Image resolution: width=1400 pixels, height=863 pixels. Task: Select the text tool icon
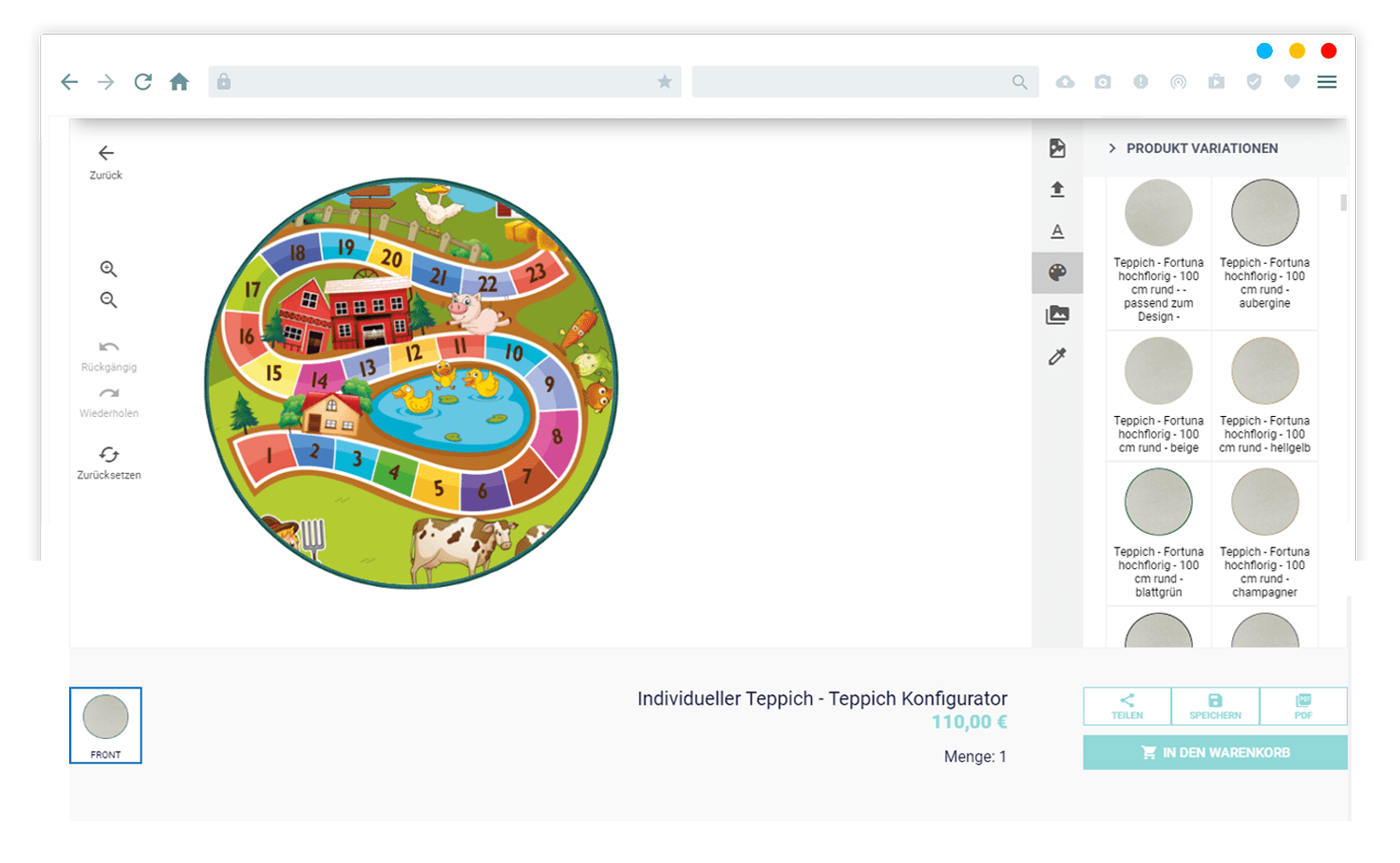pos(1057,231)
